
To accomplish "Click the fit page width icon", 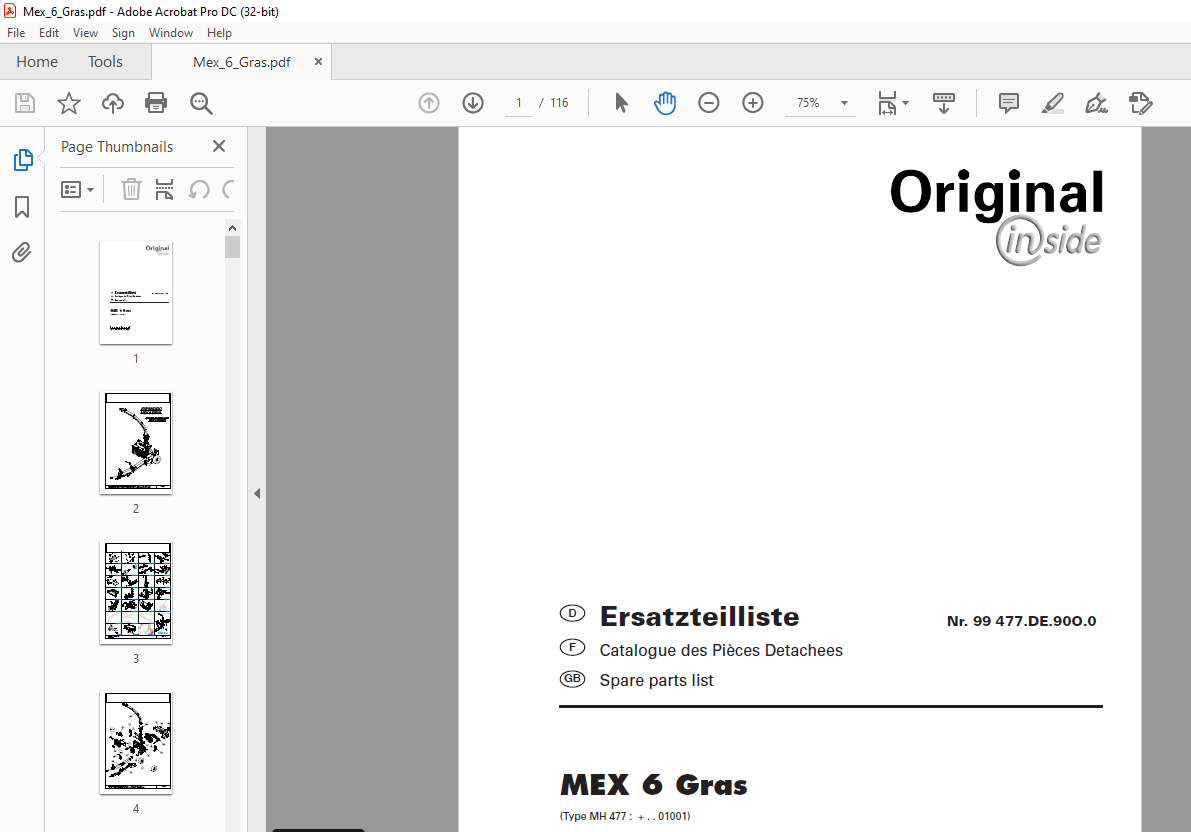I will (887, 103).
